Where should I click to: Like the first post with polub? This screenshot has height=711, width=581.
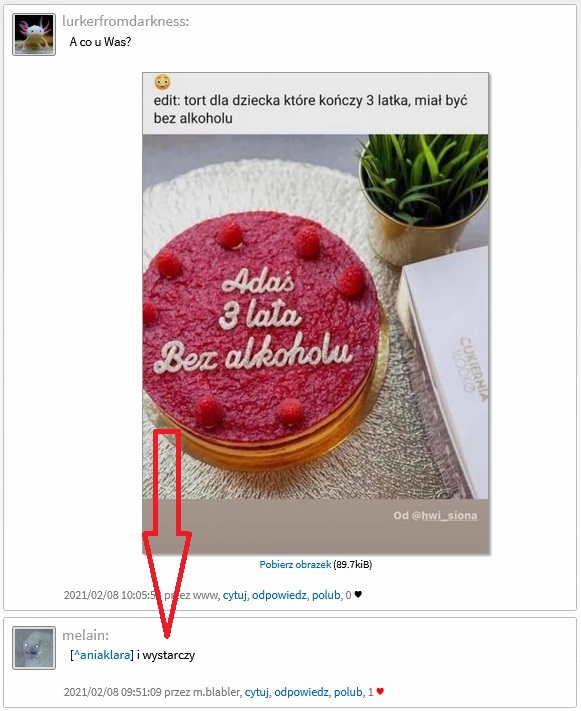[x=326, y=595]
